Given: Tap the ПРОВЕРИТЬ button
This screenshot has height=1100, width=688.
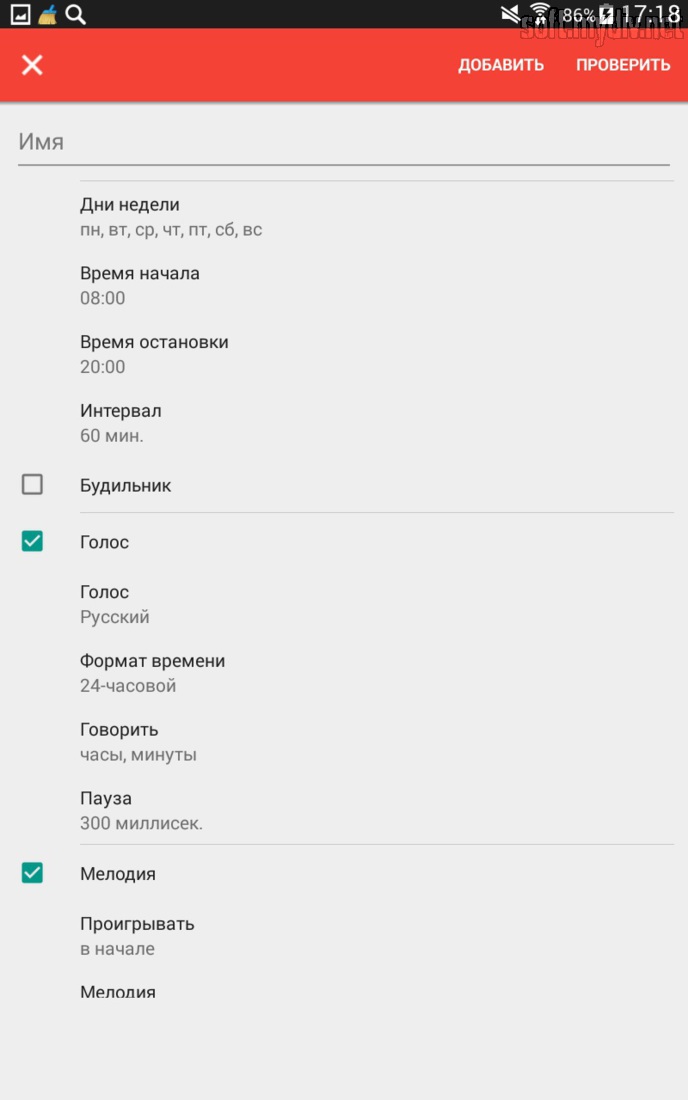Looking at the screenshot, I should click(x=623, y=65).
